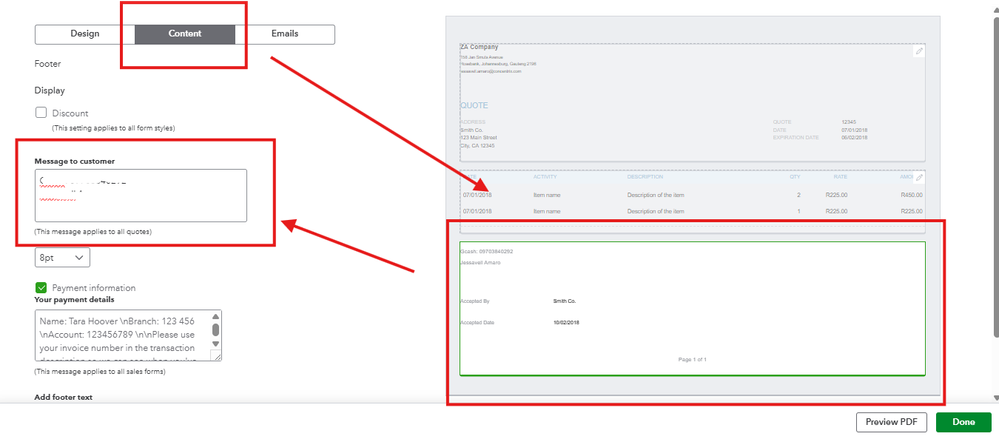Click the Preview PDF button

coord(891,422)
